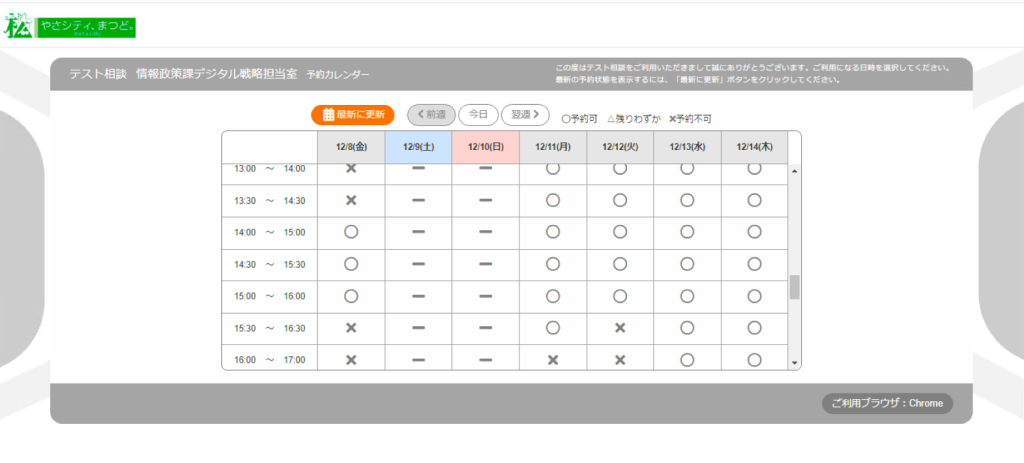
Task: Select circle for 12/12(火) 14:00～15:00
Action: pyautogui.click(x=620, y=232)
